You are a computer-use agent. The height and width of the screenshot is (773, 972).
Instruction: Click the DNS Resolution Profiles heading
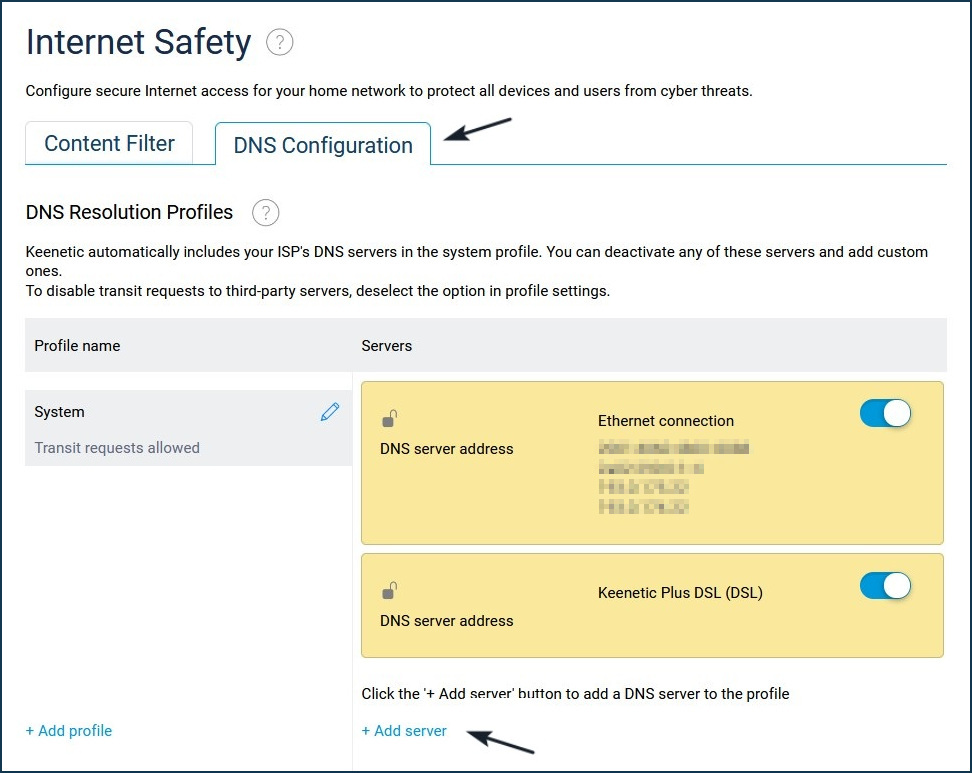click(x=129, y=212)
